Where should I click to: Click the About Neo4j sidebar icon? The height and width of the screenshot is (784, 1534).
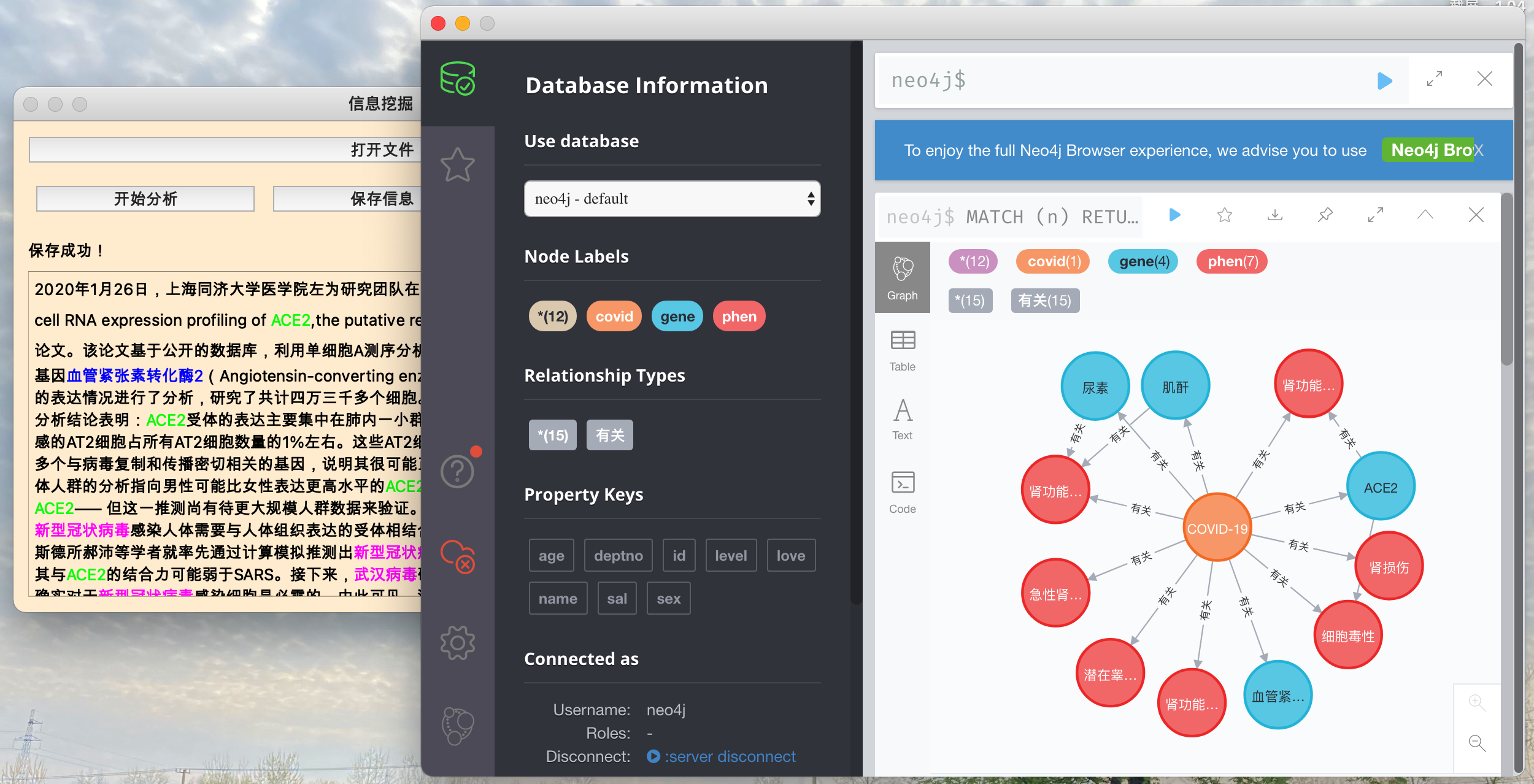pyautogui.click(x=457, y=726)
